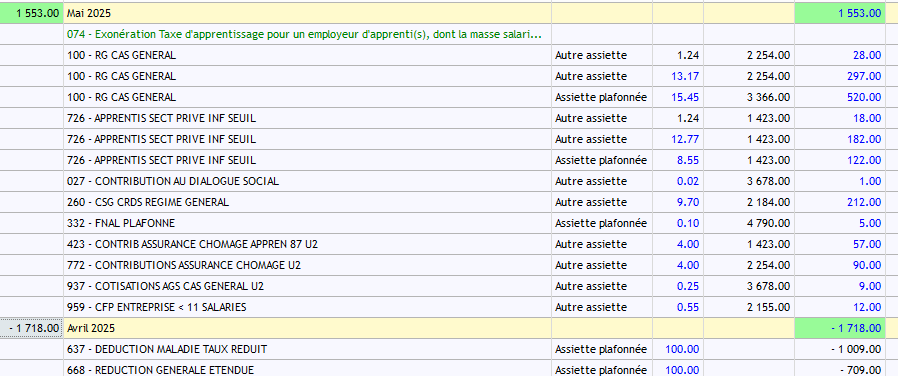Viewport: 898px width, 376px height.
Task: Click base 4 790.00 for FNAL PLAFONNE
Action: coord(769,223)
